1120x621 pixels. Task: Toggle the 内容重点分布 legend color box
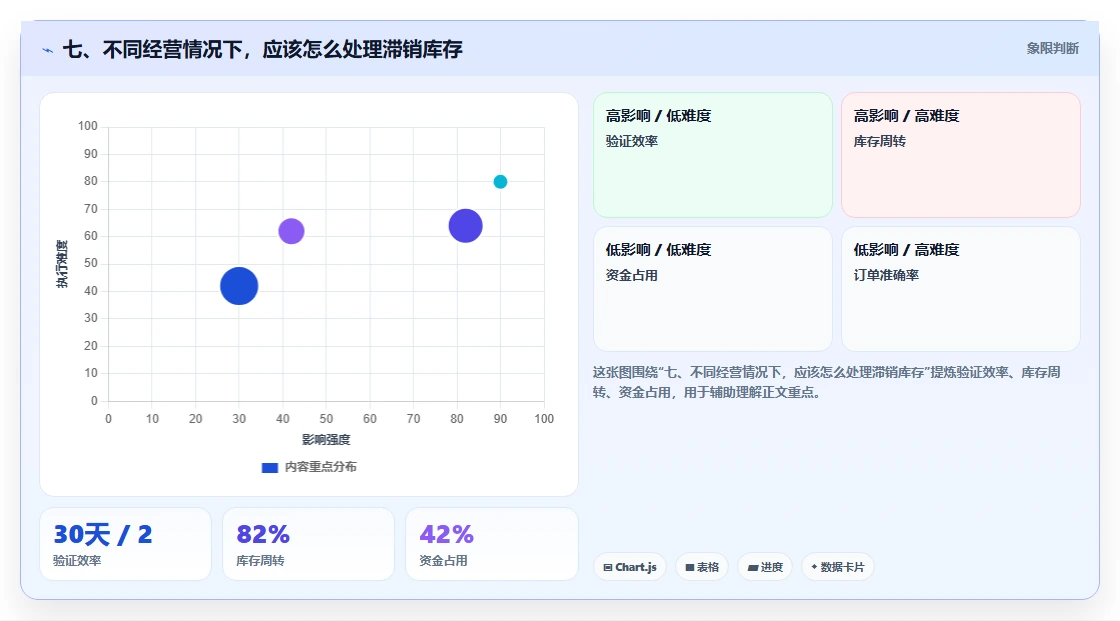point(269,467)
